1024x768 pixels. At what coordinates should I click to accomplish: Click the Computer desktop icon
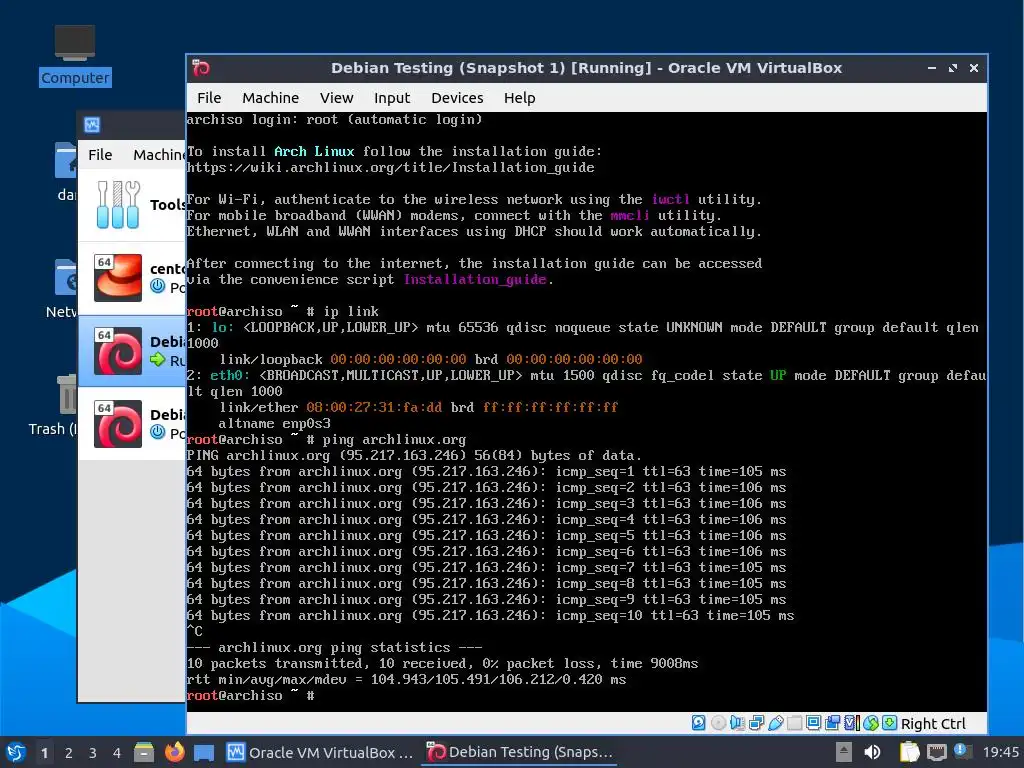click(x=74, y=55)
